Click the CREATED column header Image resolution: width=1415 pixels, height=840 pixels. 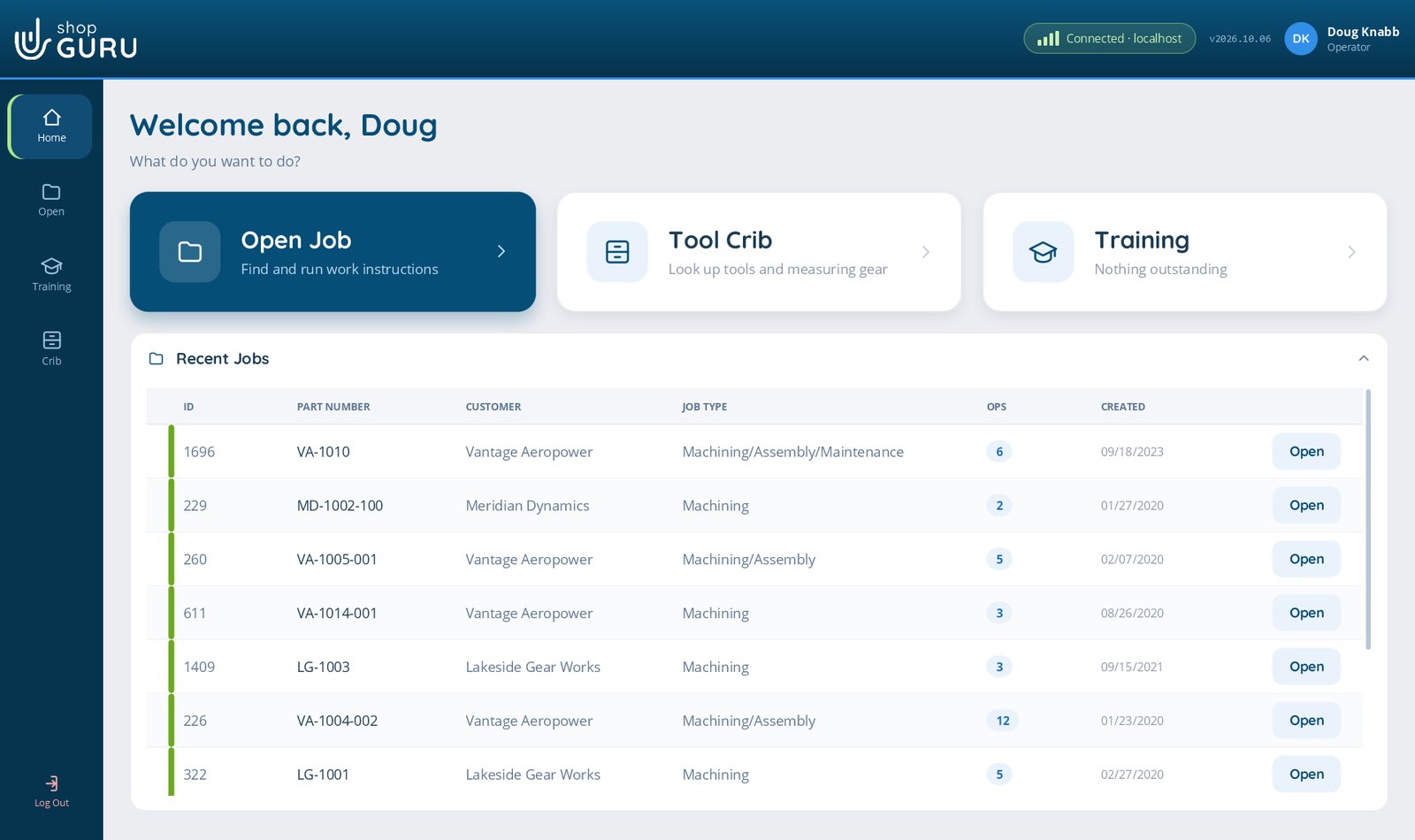[x=1122, y=407]
